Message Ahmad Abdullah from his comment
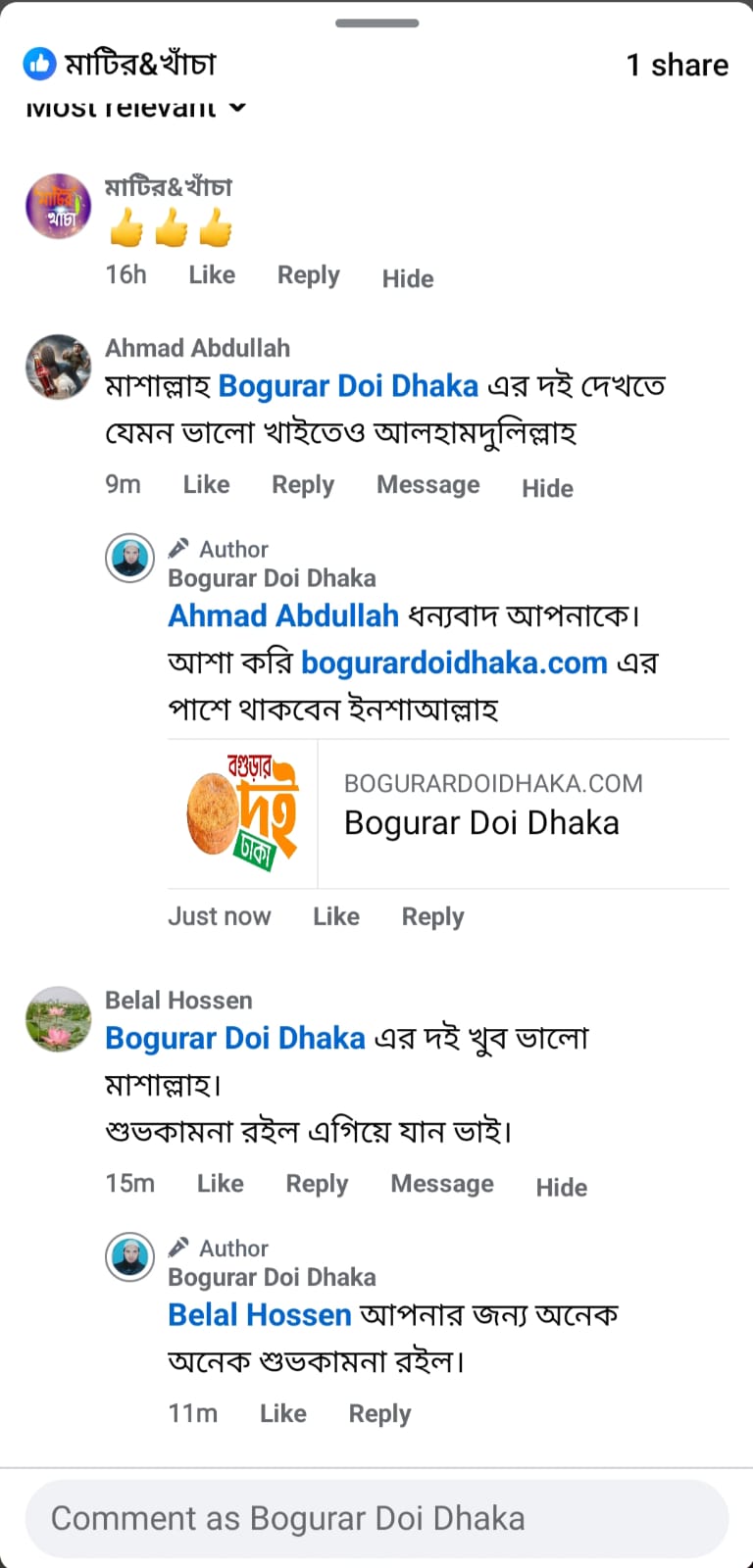Screen dimensions: 753x1568 427,485
